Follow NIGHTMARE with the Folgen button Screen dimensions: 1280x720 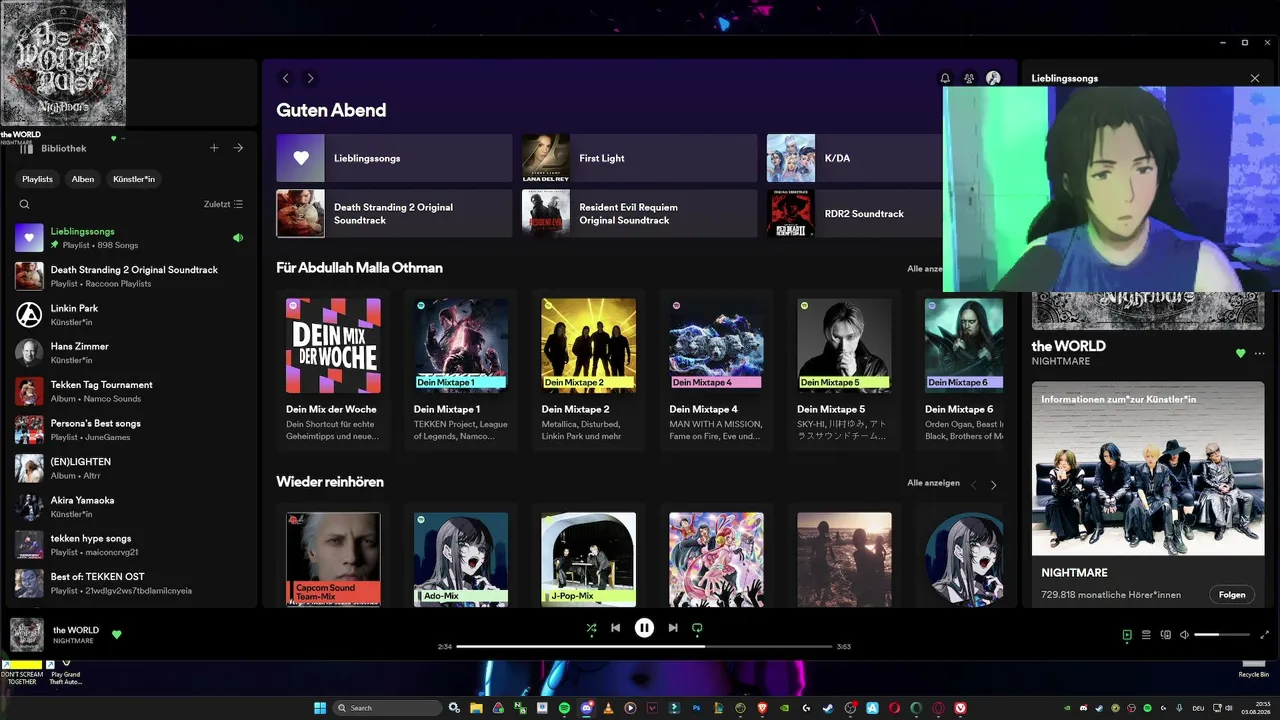point(1232,594)
